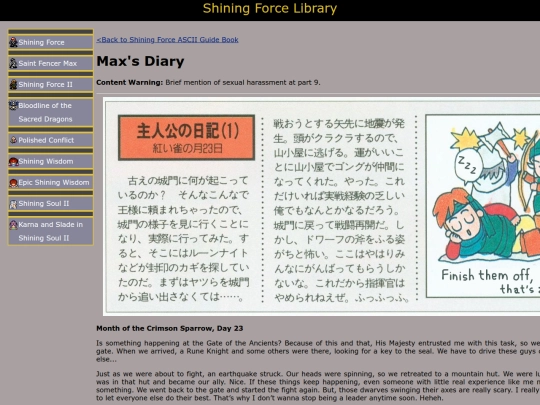Click the Bloodline of the Sacred Dragons icon
The height and width of the screenshot is (405, 540).
[x=13, y=105]
